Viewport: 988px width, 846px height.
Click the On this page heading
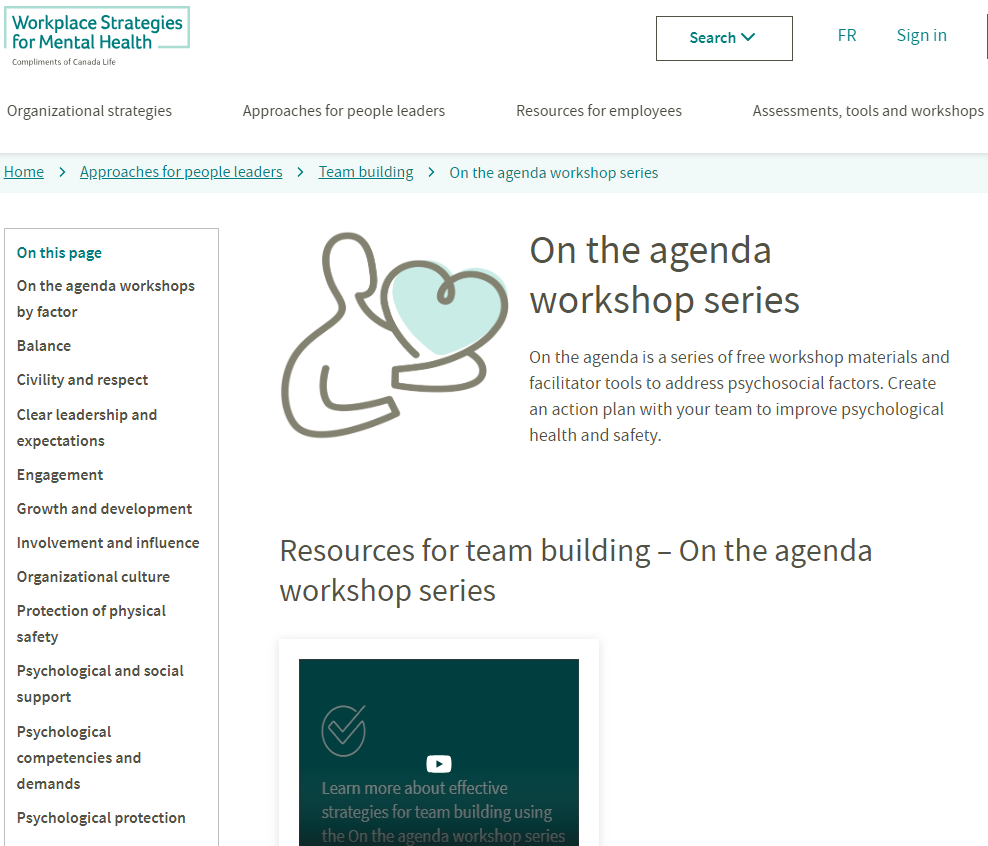(59, 253)
